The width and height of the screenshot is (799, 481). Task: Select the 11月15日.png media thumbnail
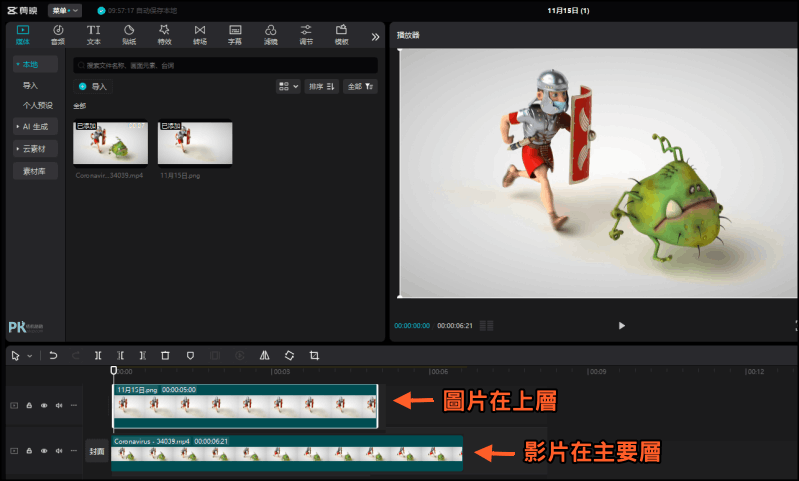pyautogui.click(x=195, y=143)
